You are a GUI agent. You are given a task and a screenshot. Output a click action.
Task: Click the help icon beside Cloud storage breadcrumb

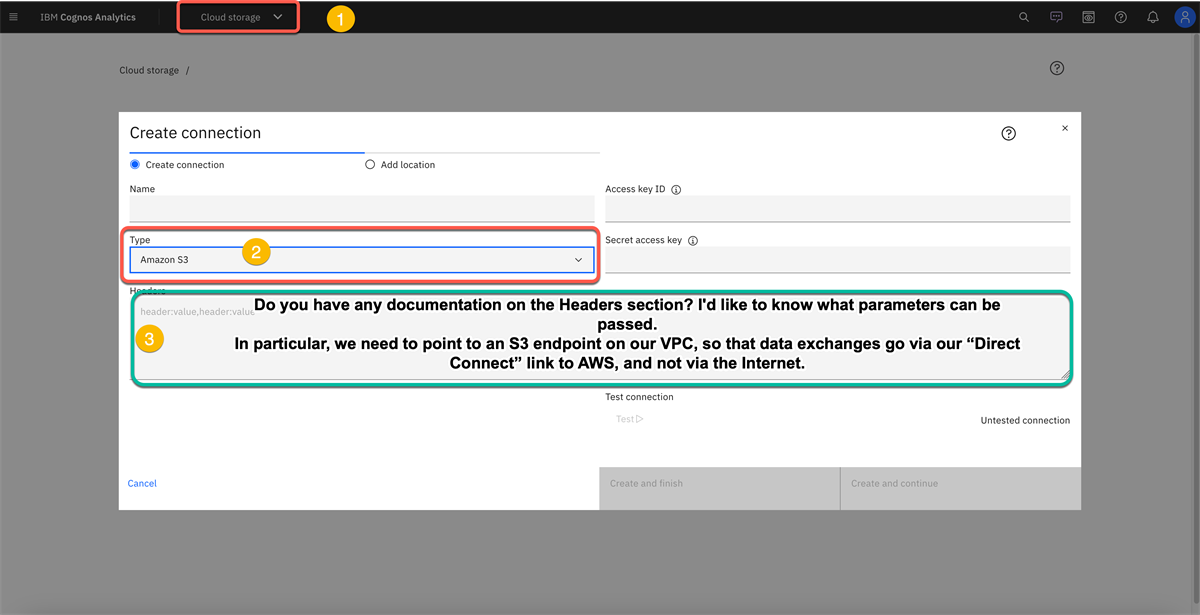coord(1057,68)
